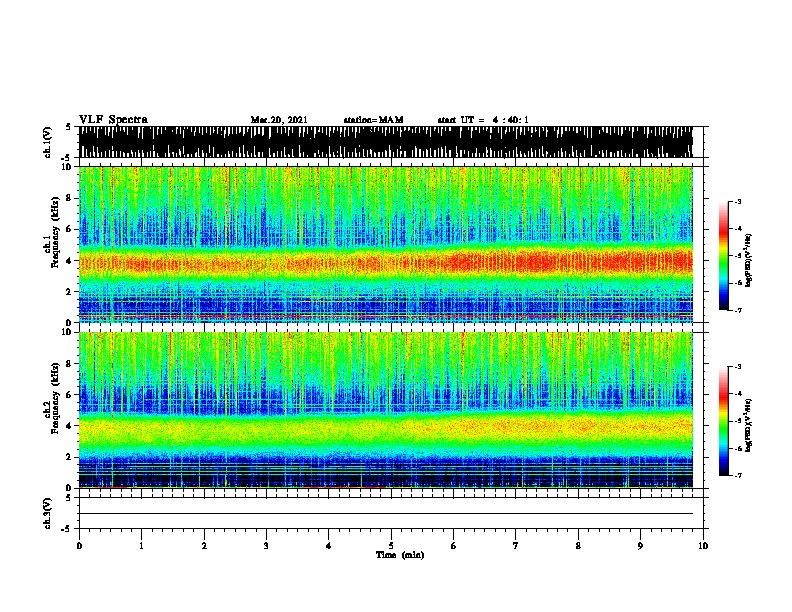Viewport: 792px width, 612px height.
Task: Click the "8" tick label on the time axis
Action: pos(578,546)
